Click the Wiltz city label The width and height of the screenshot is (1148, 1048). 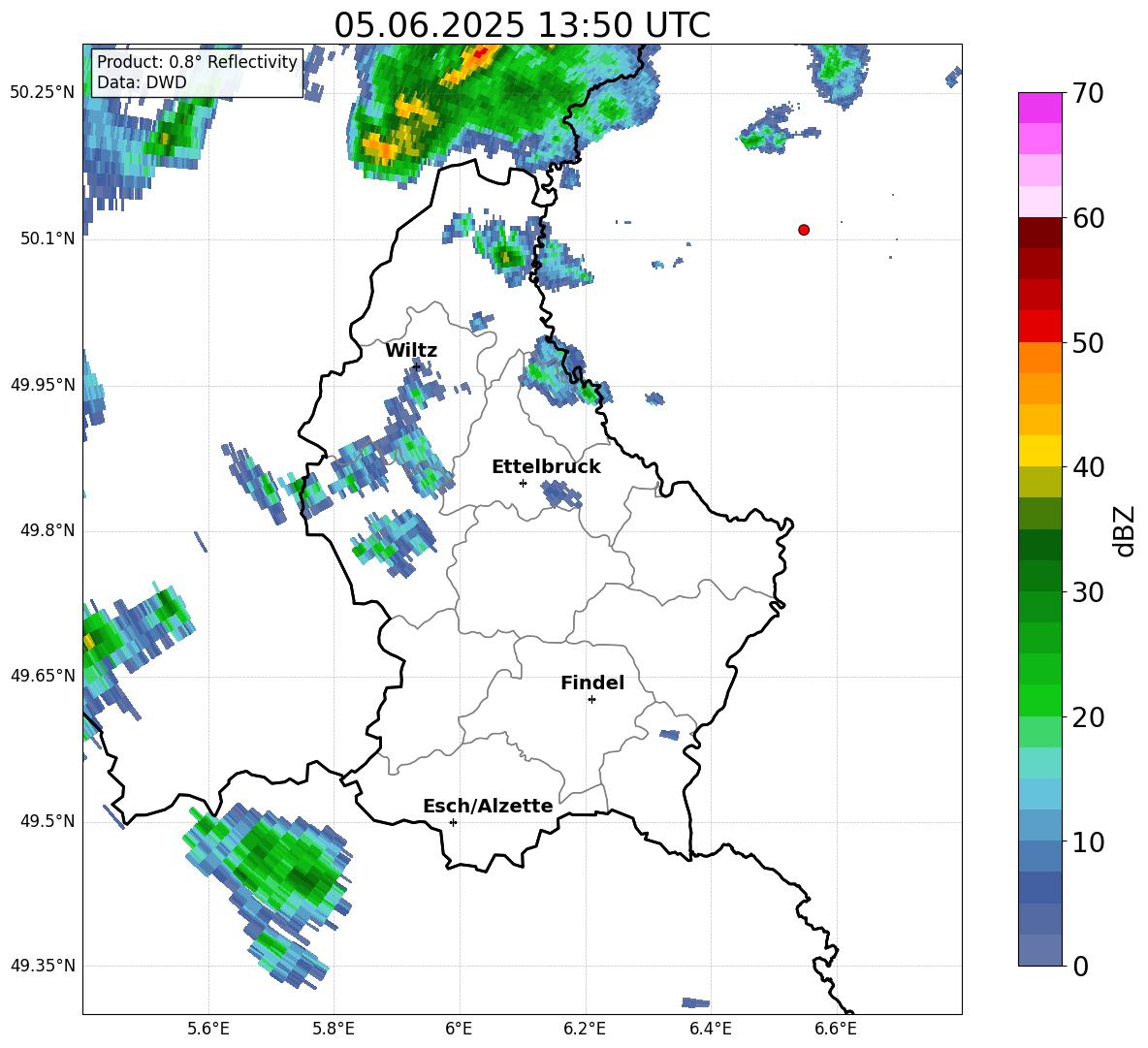point(411,351)
